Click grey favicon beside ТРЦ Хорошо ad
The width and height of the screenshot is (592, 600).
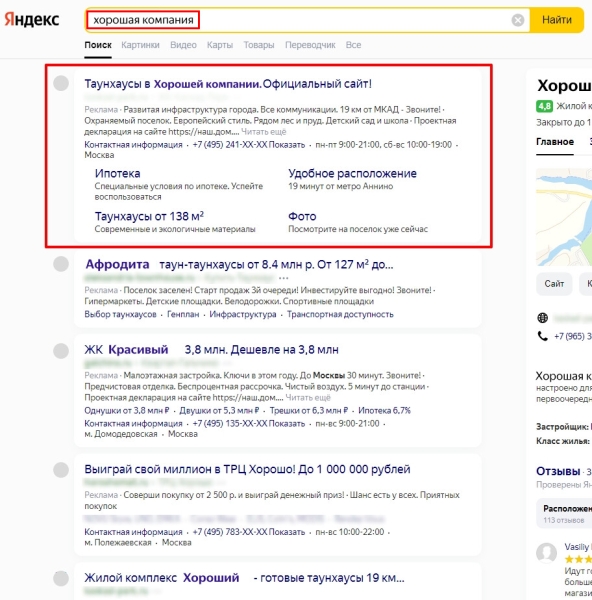(61, 470)
